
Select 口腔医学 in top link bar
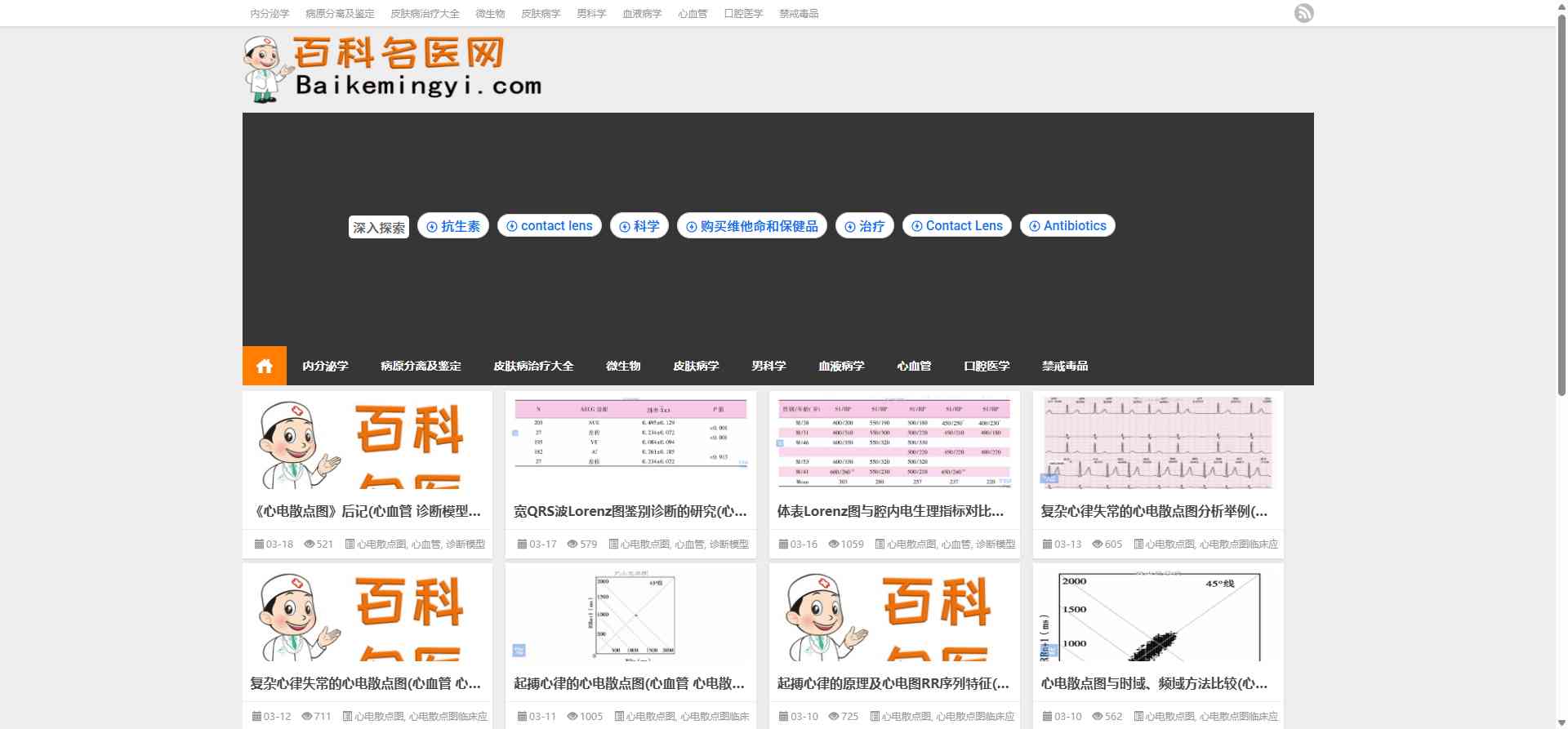(x=743, y=14)
